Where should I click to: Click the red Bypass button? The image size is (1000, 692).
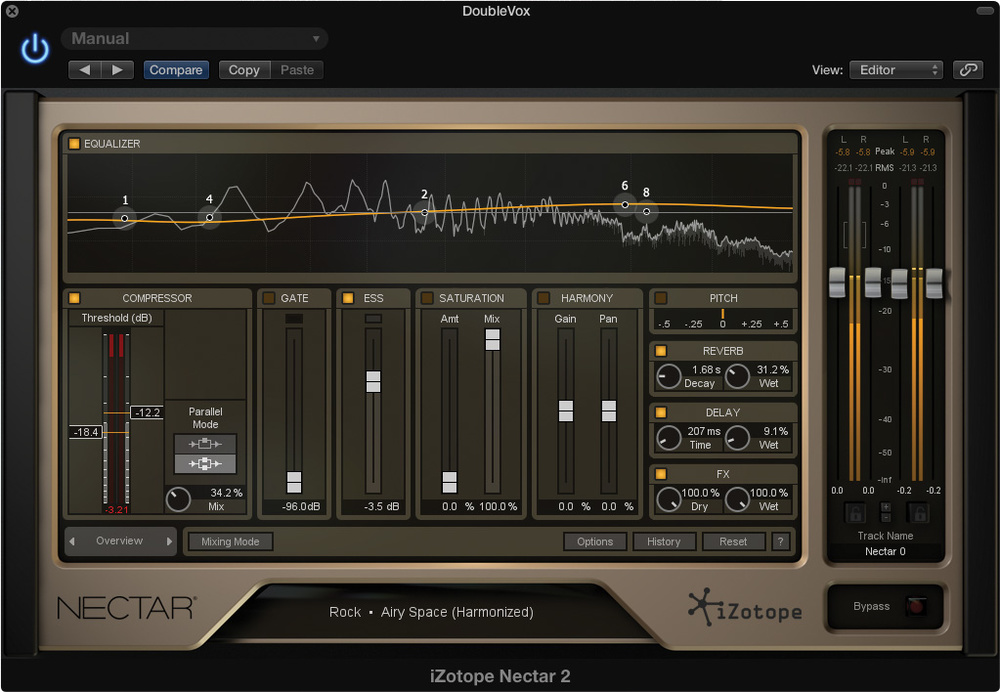(916, 606)
